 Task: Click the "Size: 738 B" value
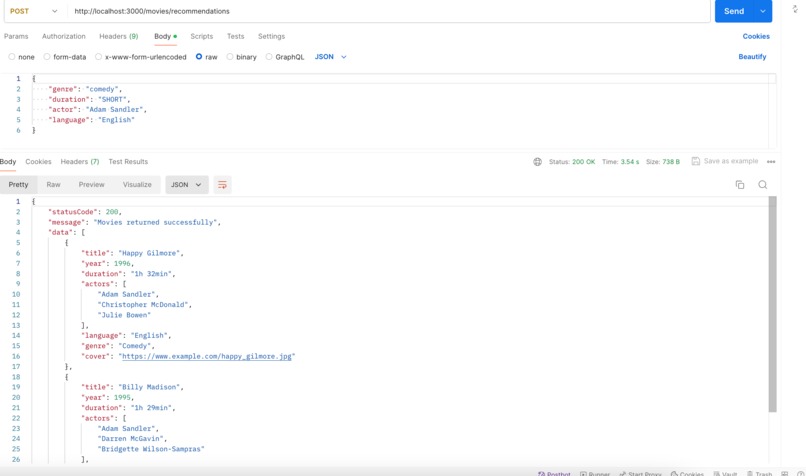pos(663,162)
